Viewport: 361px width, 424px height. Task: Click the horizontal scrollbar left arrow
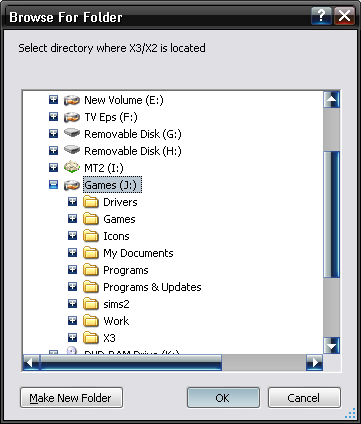[x=31, y=362]
